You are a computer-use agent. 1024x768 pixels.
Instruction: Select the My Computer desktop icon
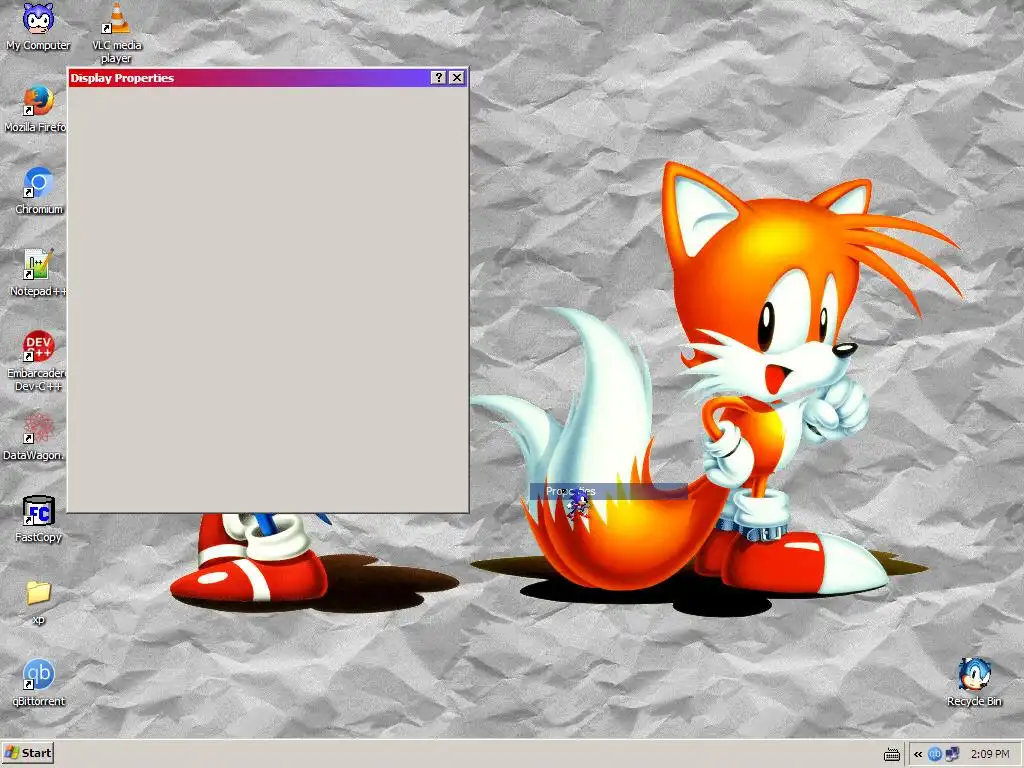tap(38, 27)
